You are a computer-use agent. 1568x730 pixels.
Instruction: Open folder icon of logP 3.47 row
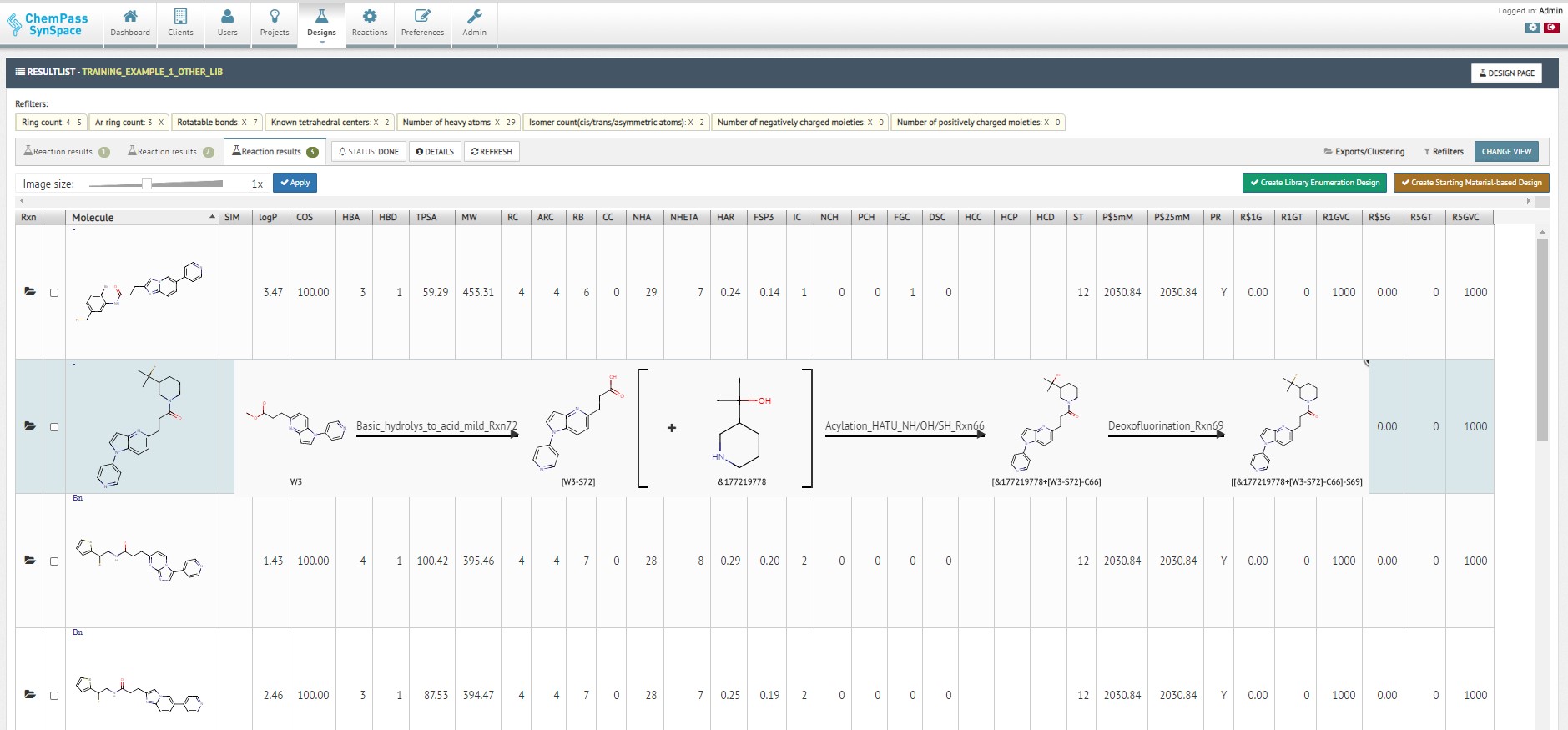(x=30, y=292)
